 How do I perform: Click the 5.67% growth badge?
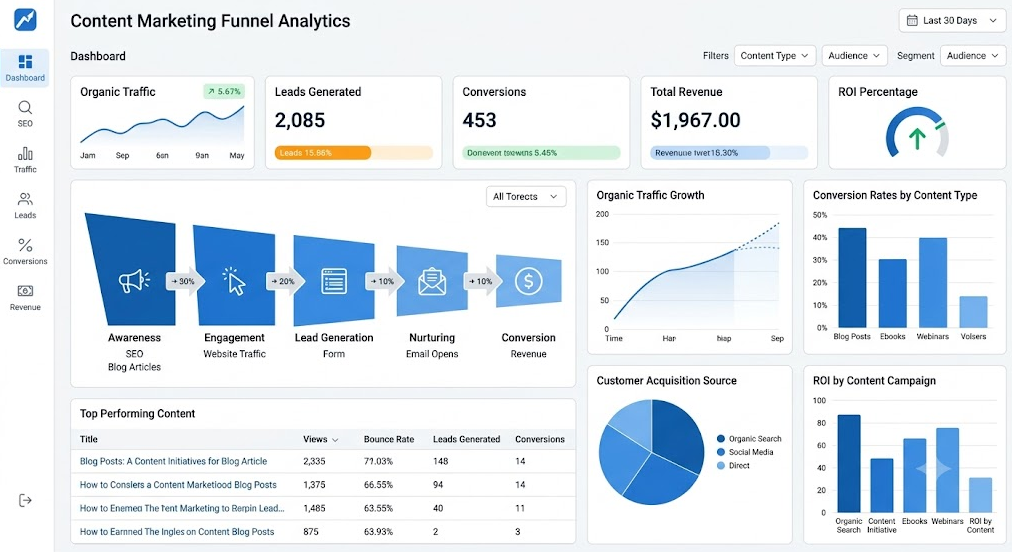pyautogui.click(x=224, y=92)
